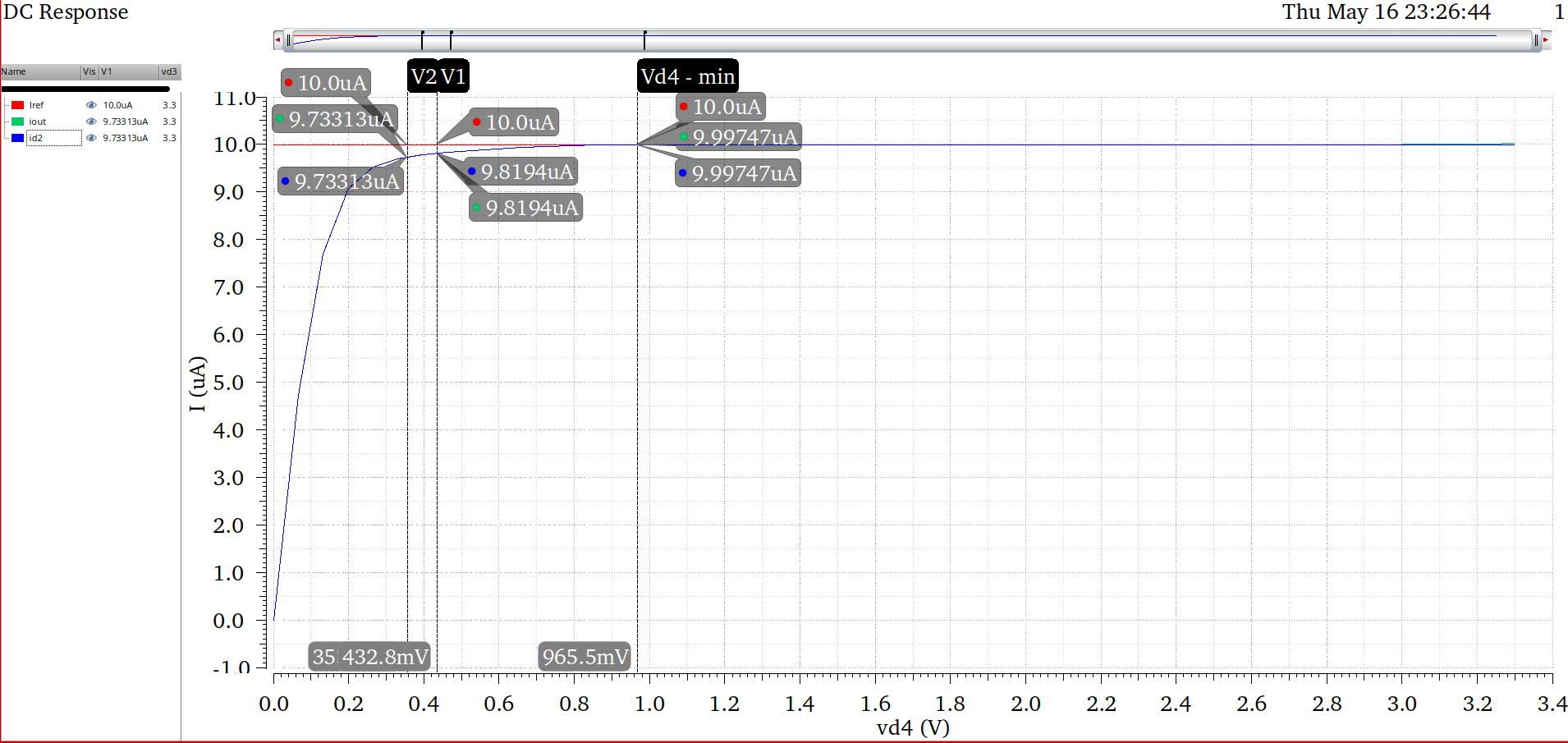
Task: Select the Vd4 - min marker label
Action: (x=688, y=76)
